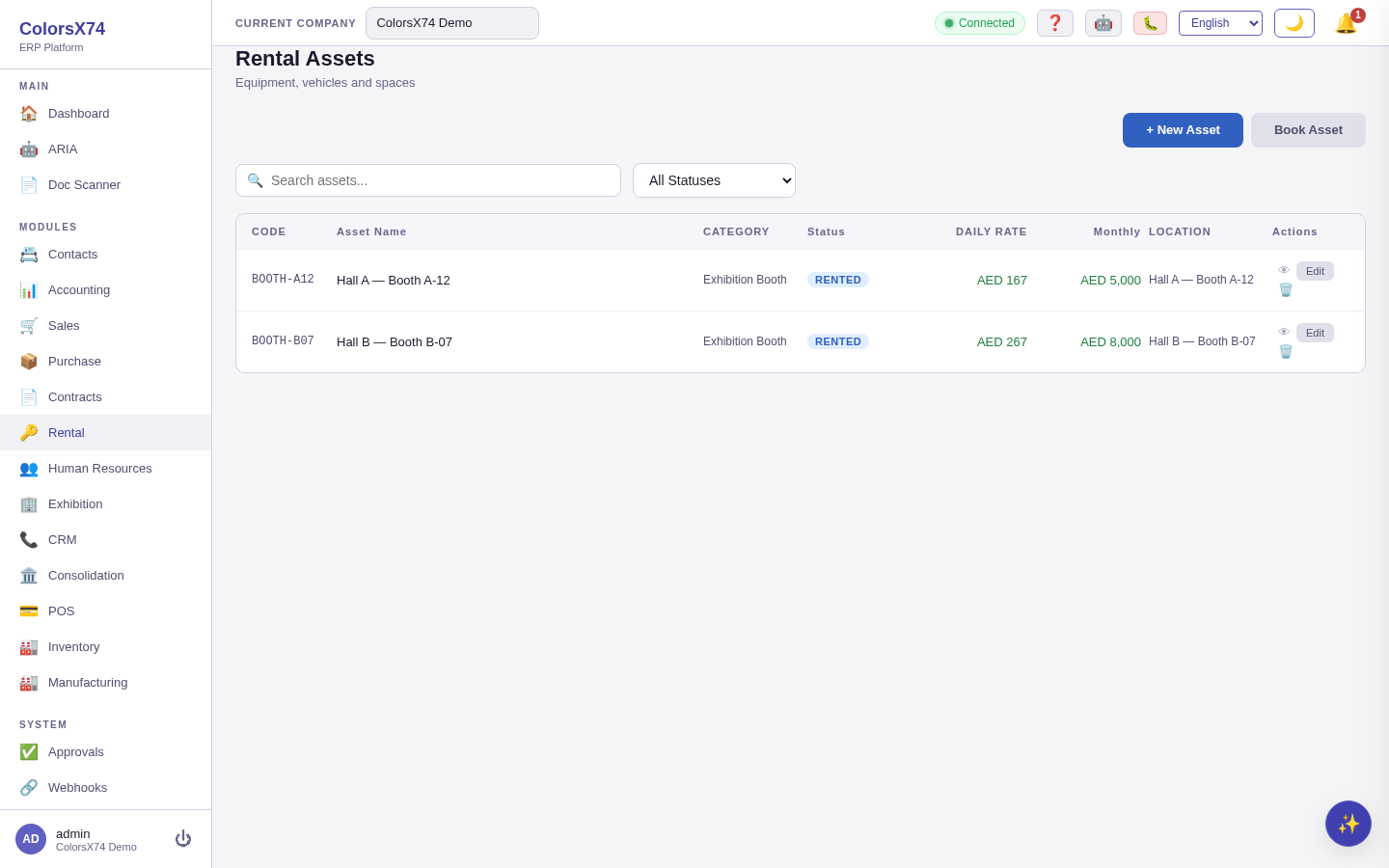The image size is (1389, 868).
Task: Select the Inventory menu item
Action: tap(106, 646)
